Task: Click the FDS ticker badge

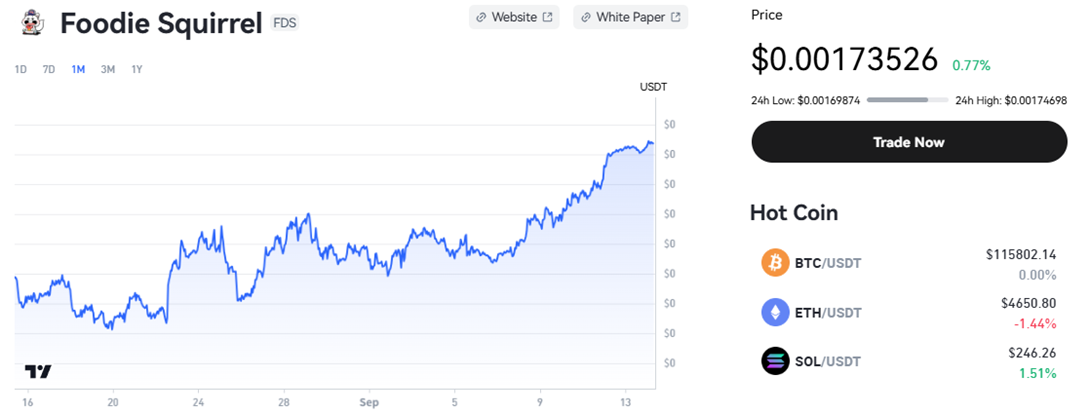Action: point(284,23)
